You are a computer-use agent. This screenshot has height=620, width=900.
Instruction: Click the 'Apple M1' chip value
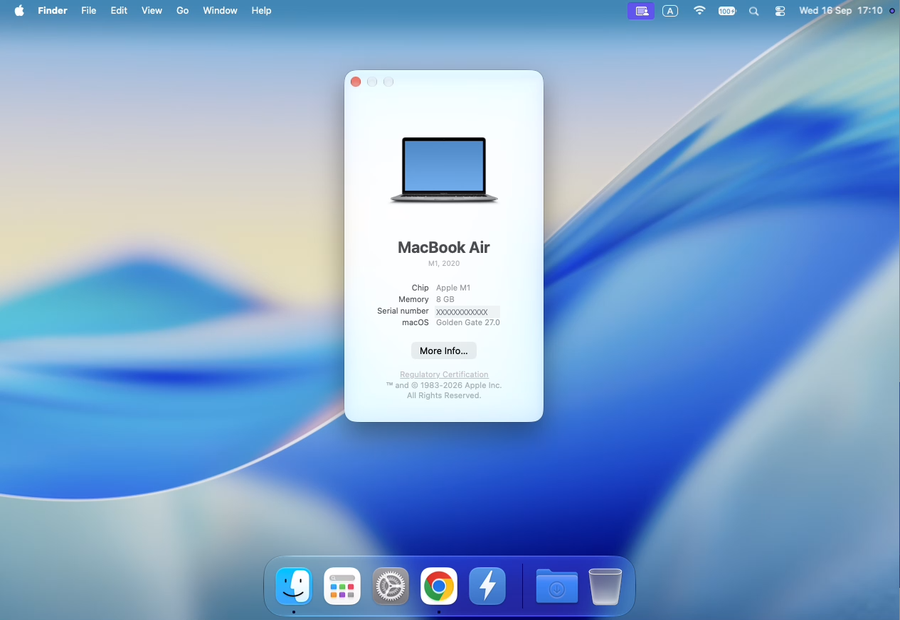pos(453,288)
